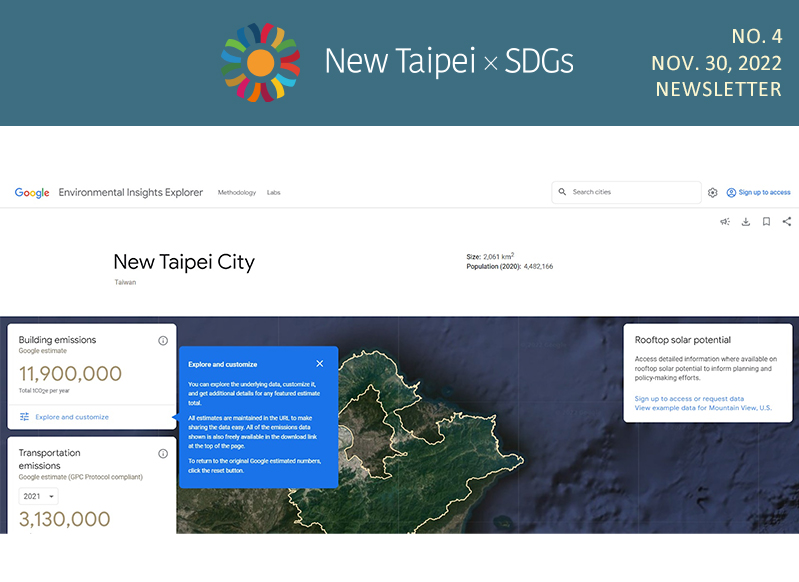Click Explore and customize link
Viewport: 799px width, 582px height.
pyautogui.click(x=72, y=417)
